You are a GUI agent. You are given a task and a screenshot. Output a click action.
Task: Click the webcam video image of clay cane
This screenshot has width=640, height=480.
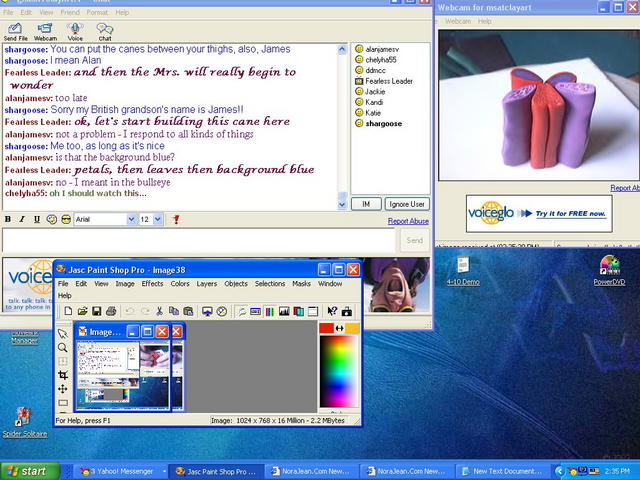pos(539,105)
